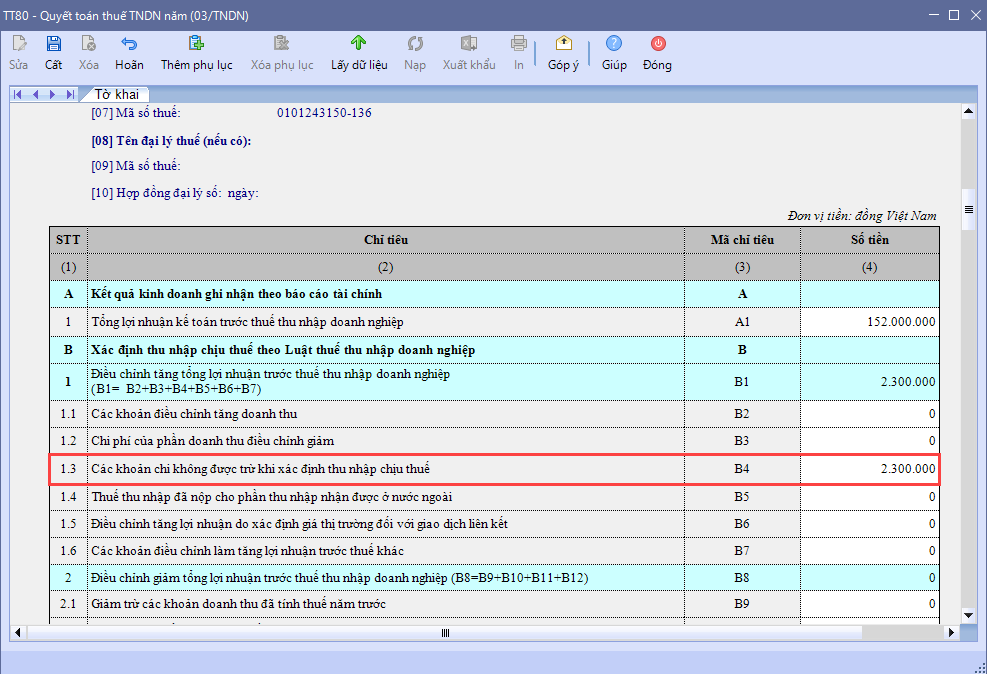This screenshot has width=987, height=674.
Task: Open Giúp help
Action: coord(614,52)
